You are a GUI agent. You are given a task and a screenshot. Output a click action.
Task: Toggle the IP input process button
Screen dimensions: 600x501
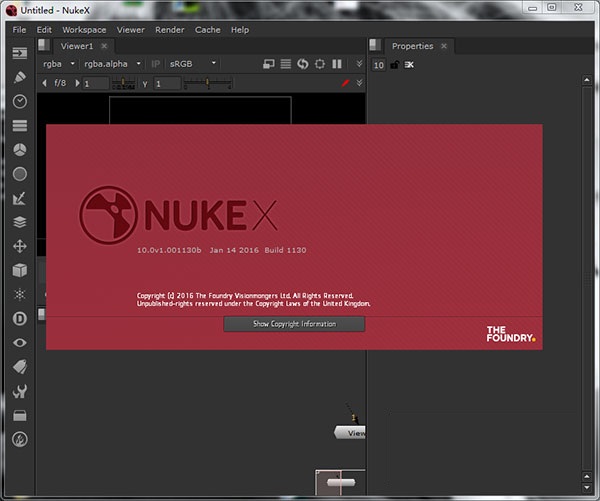tap(155, 64)
